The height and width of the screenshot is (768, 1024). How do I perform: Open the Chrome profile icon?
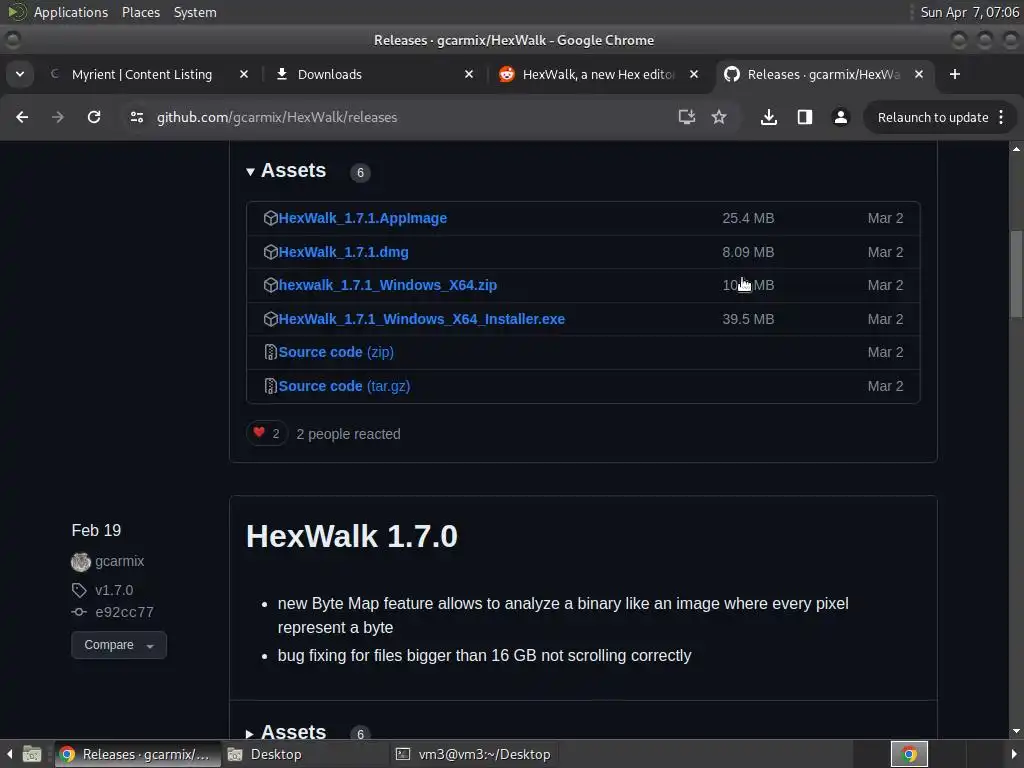[840, 118]
